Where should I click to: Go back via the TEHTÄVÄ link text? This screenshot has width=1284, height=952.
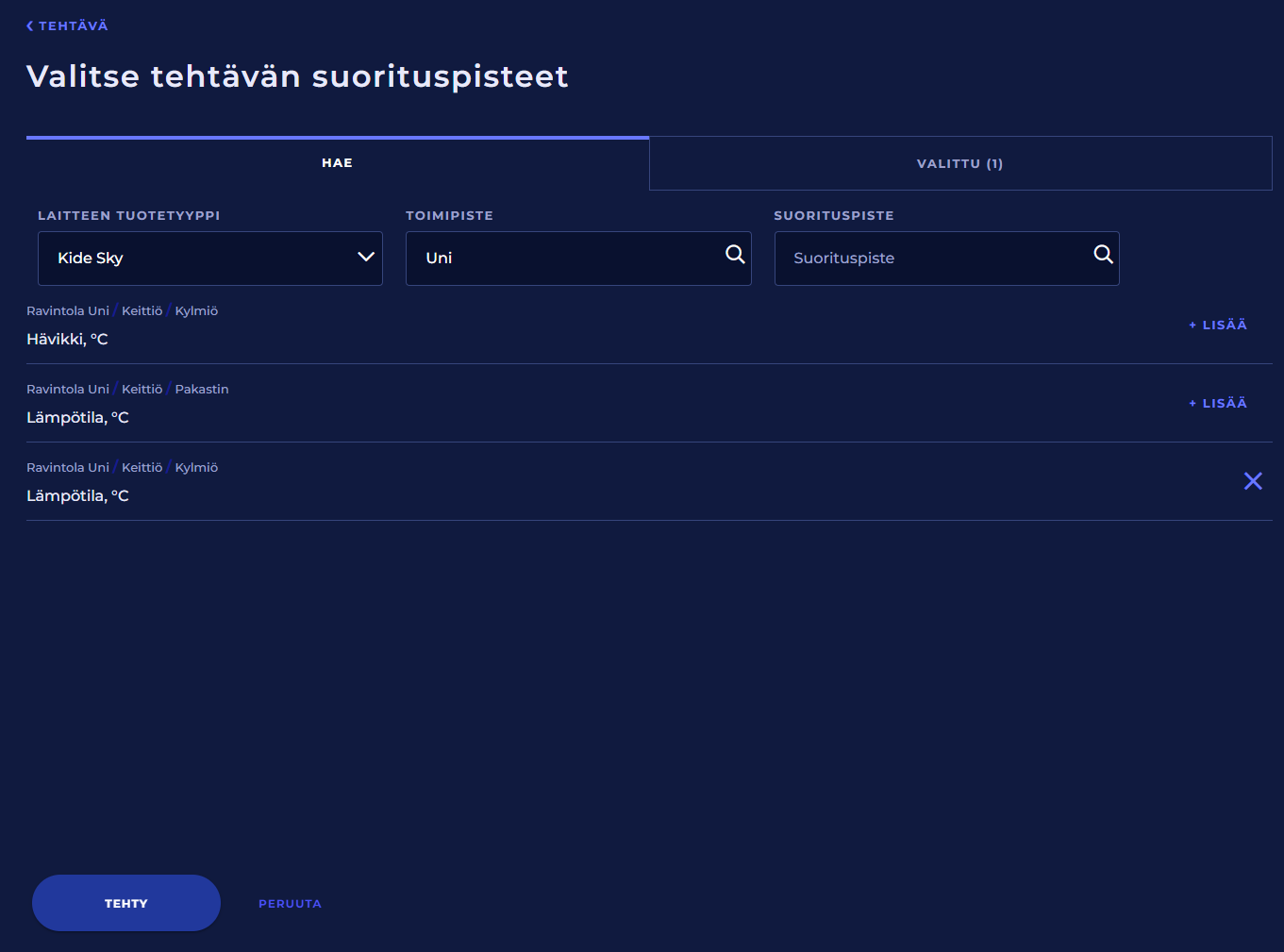(74, 26)
